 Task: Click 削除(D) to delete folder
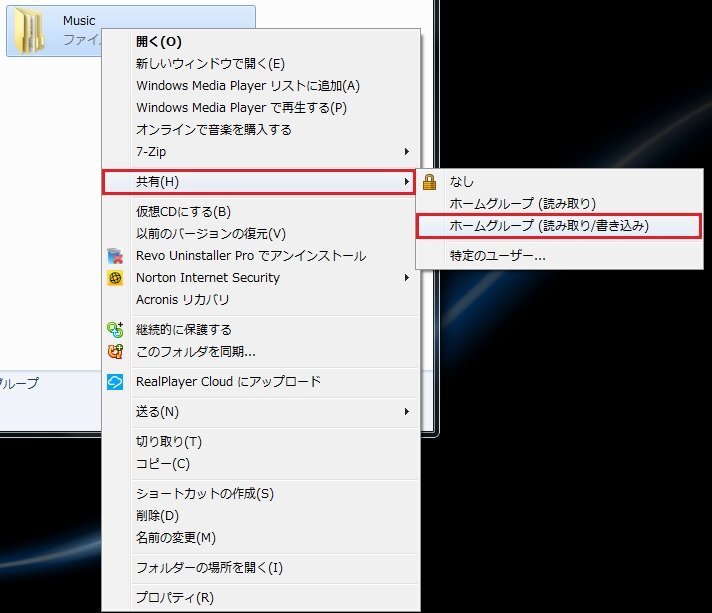[x=157, y=516]
